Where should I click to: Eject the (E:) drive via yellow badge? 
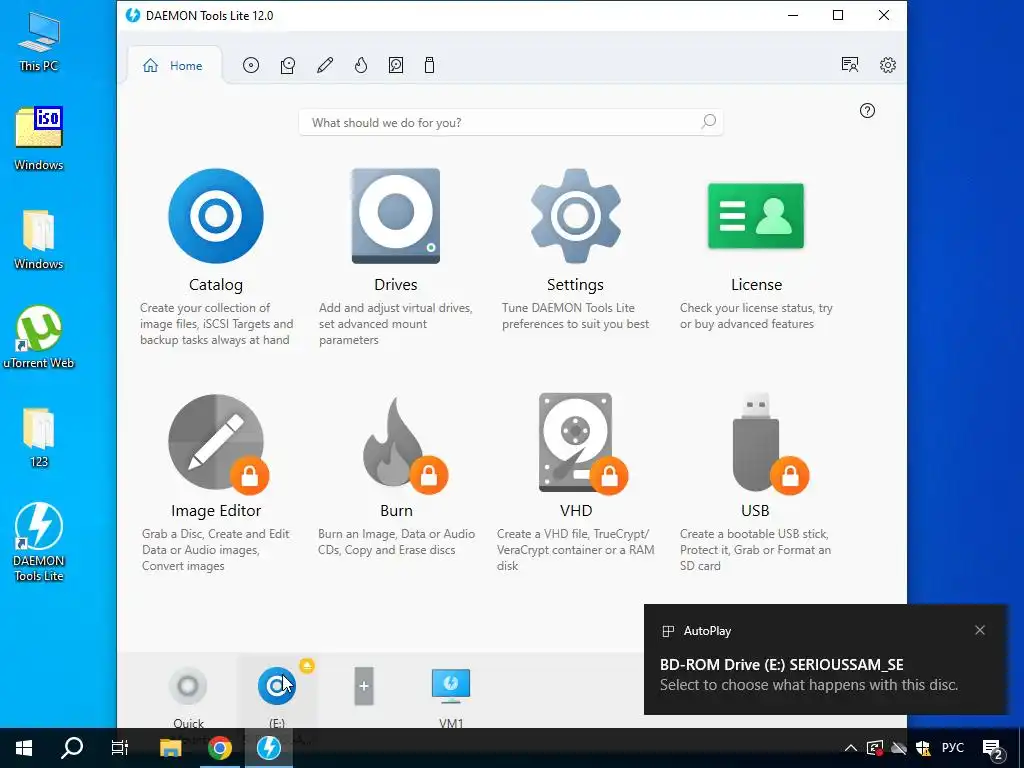tap(307, 665)
